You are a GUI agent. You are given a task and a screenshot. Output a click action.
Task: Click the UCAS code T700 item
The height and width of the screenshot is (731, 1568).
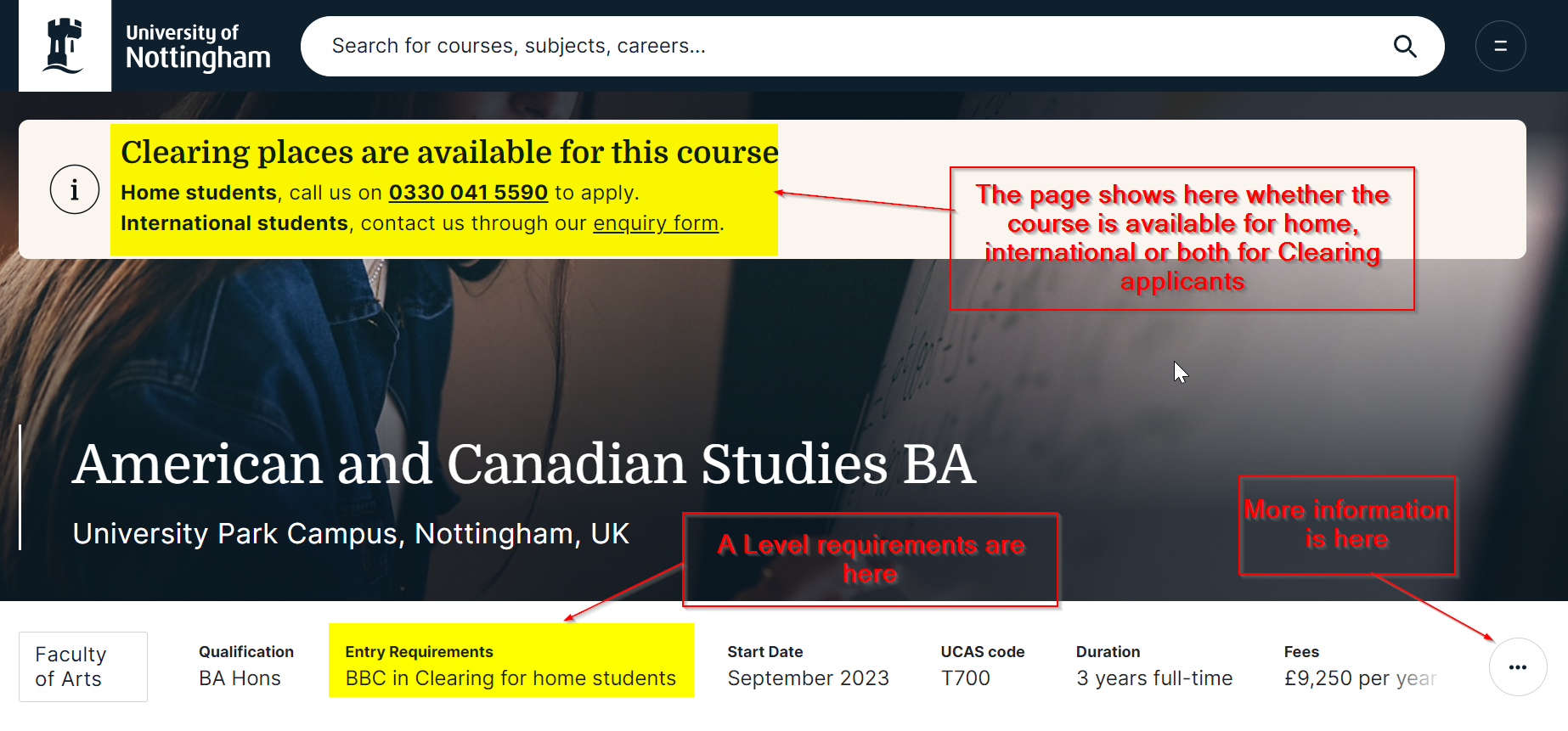pyautogui.click(x=982, y=666)
